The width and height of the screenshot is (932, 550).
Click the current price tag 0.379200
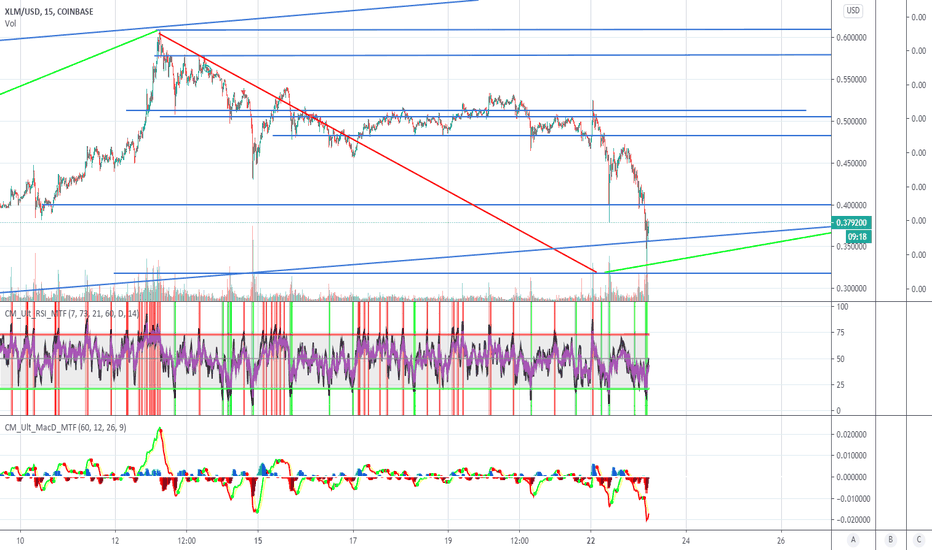(x=852, y=223)
